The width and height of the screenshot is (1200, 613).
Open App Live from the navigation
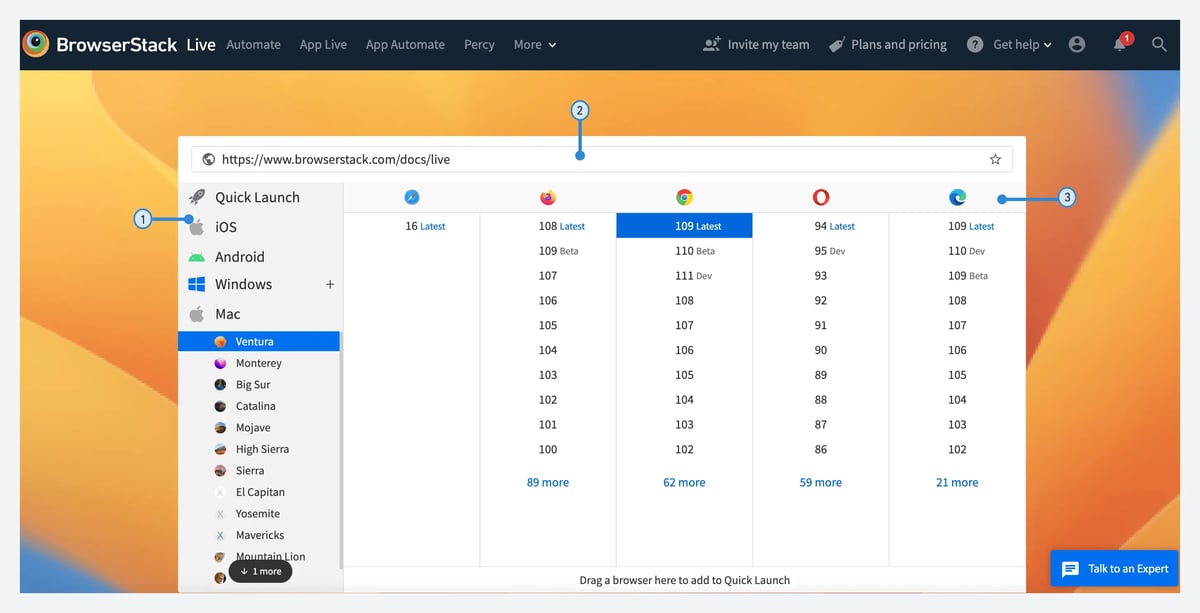pos(323,44)
